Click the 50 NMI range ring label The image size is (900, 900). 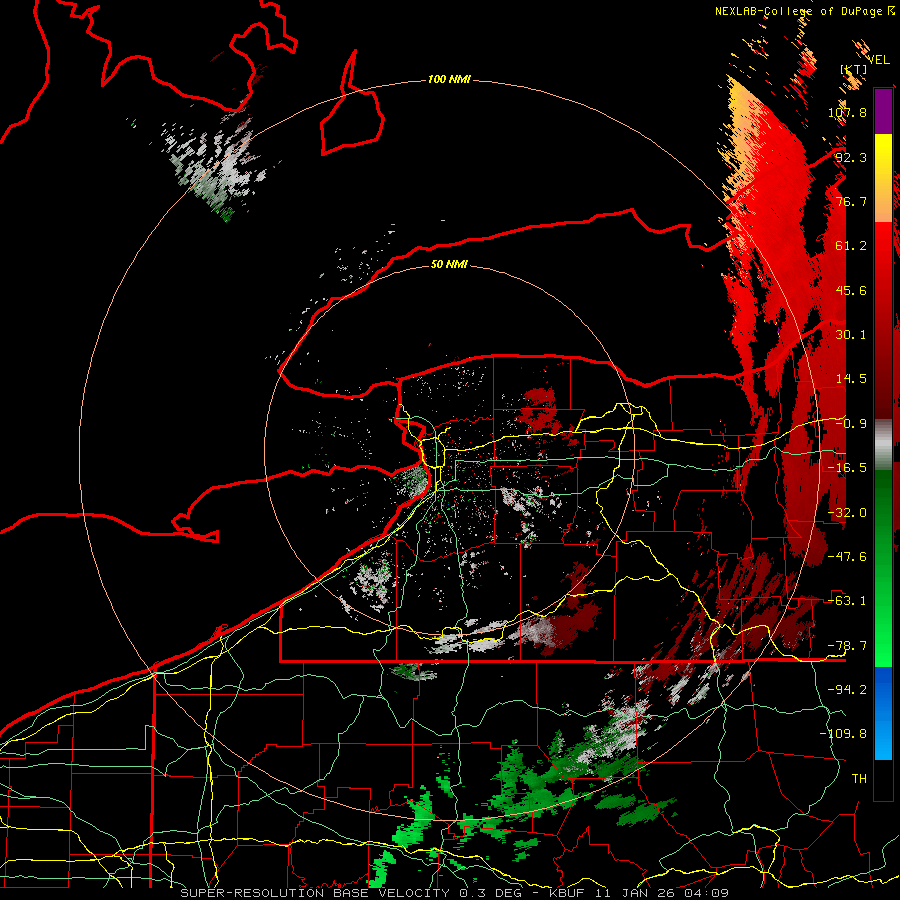pyautogui.click(x=449, y=264)
